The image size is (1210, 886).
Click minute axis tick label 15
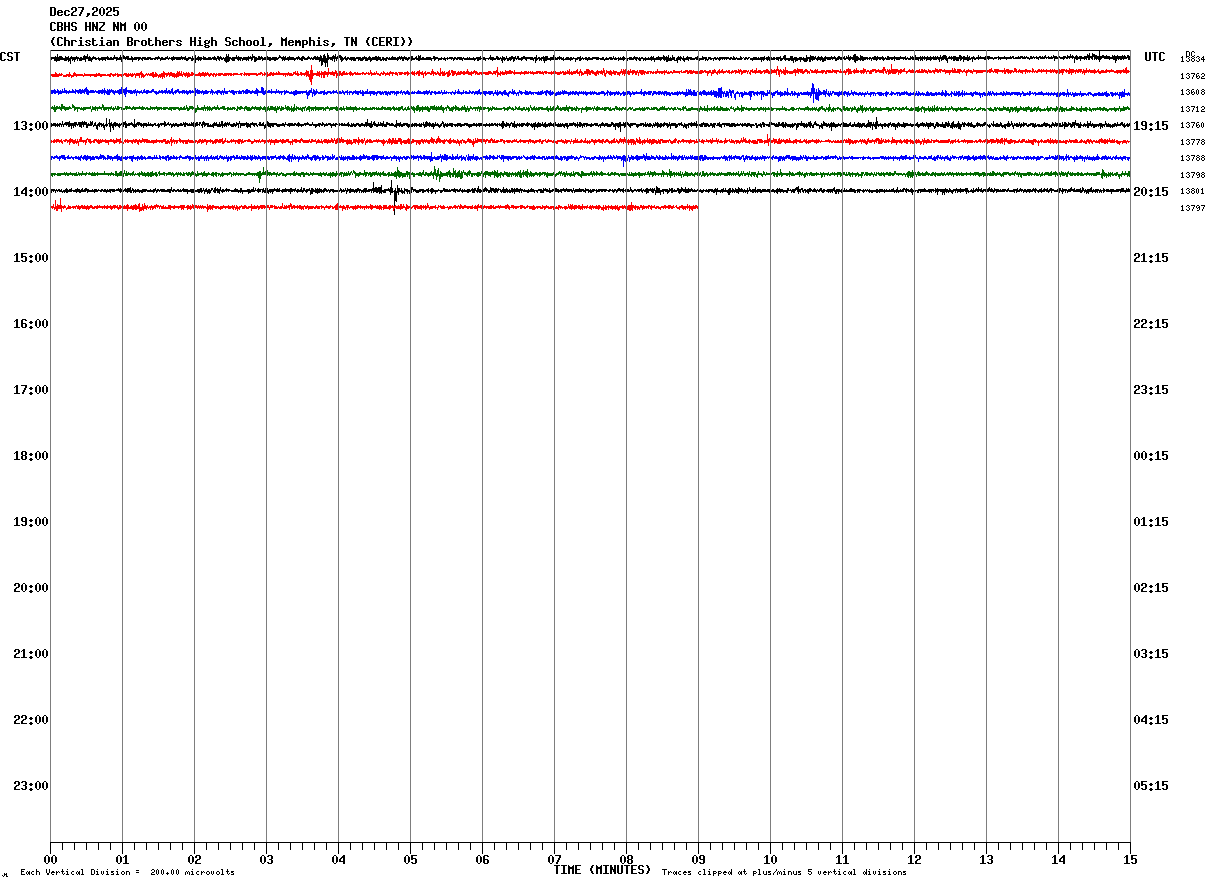tap(1129, 859)
